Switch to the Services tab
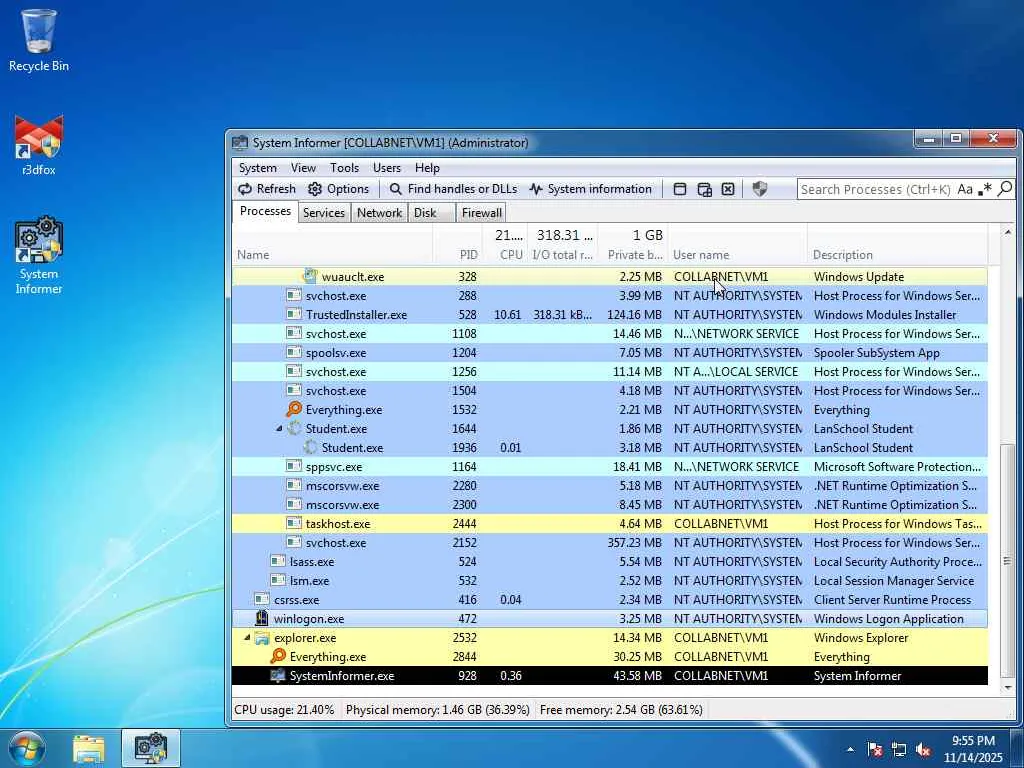 pos(323,213)
